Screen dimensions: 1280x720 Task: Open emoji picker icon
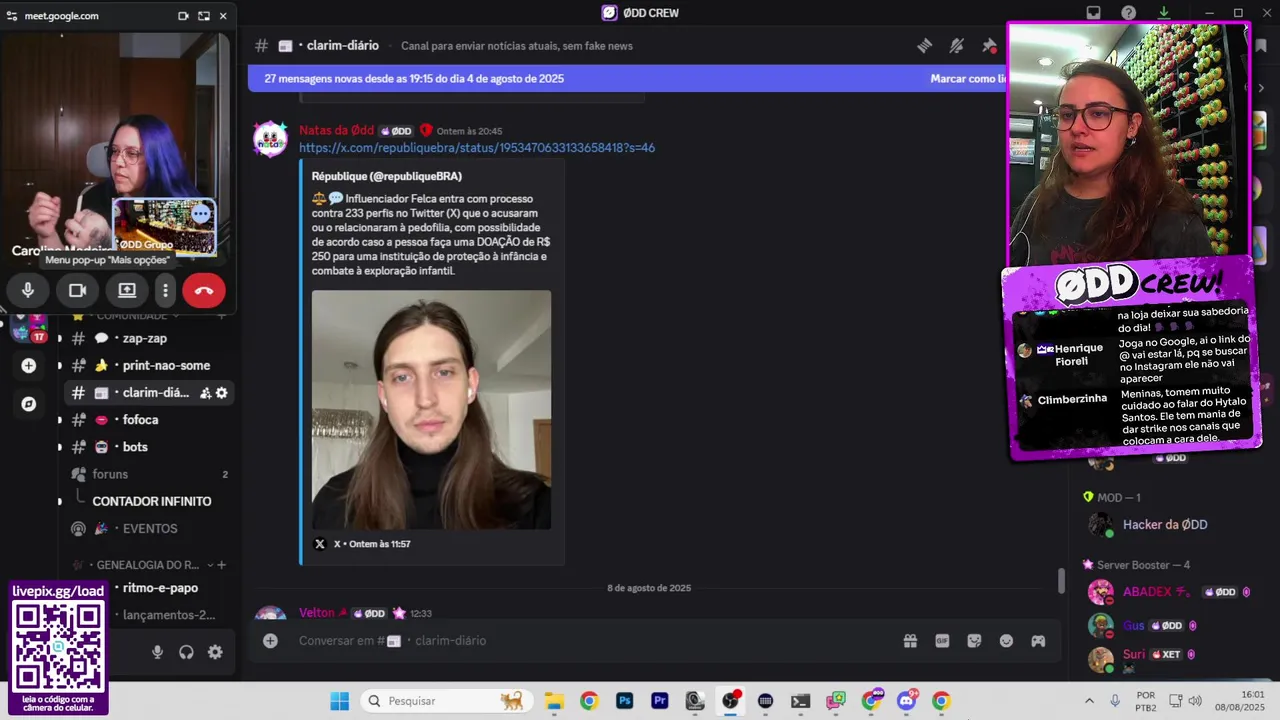(1006, 641)
